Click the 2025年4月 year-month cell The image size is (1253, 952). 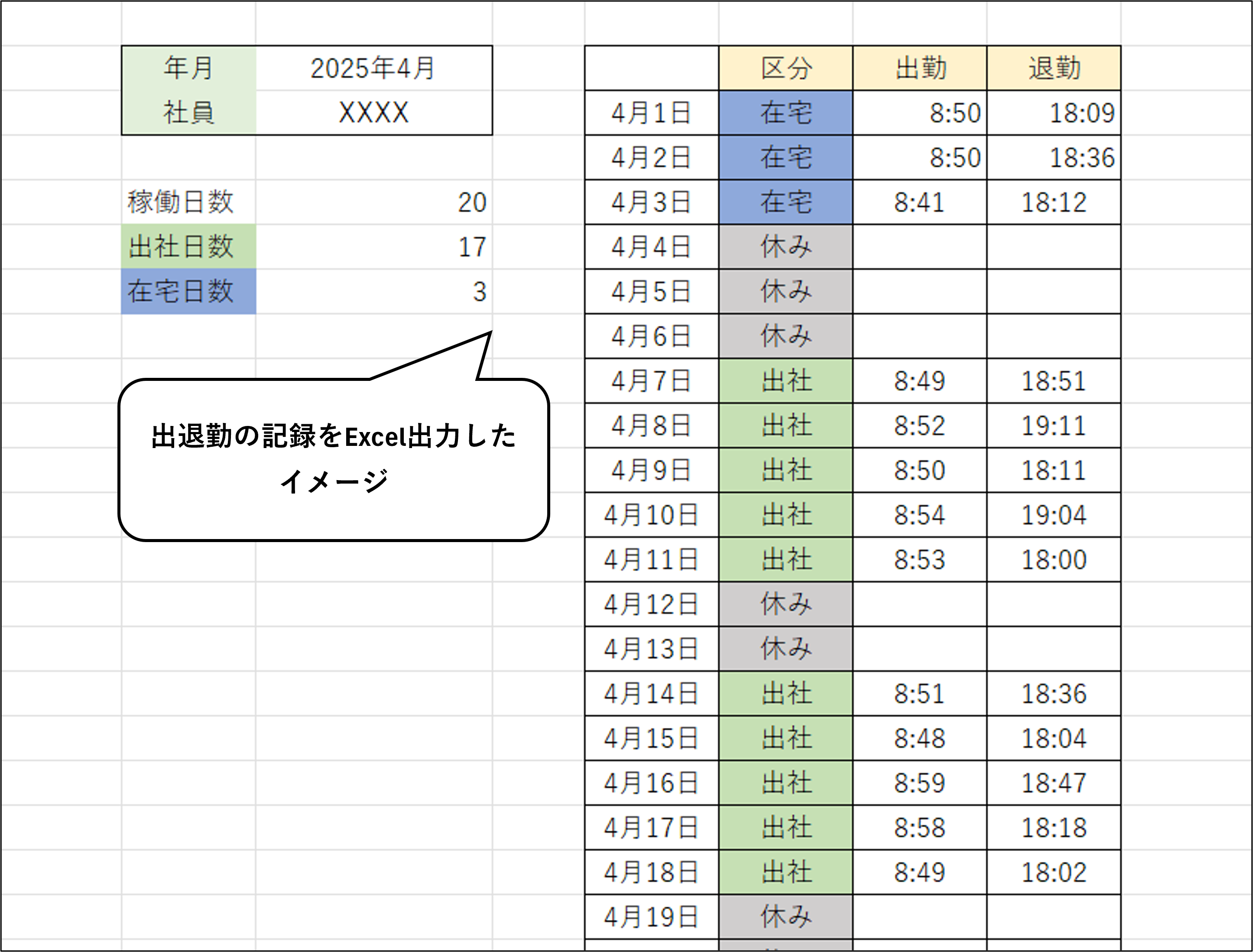(373, 68)
